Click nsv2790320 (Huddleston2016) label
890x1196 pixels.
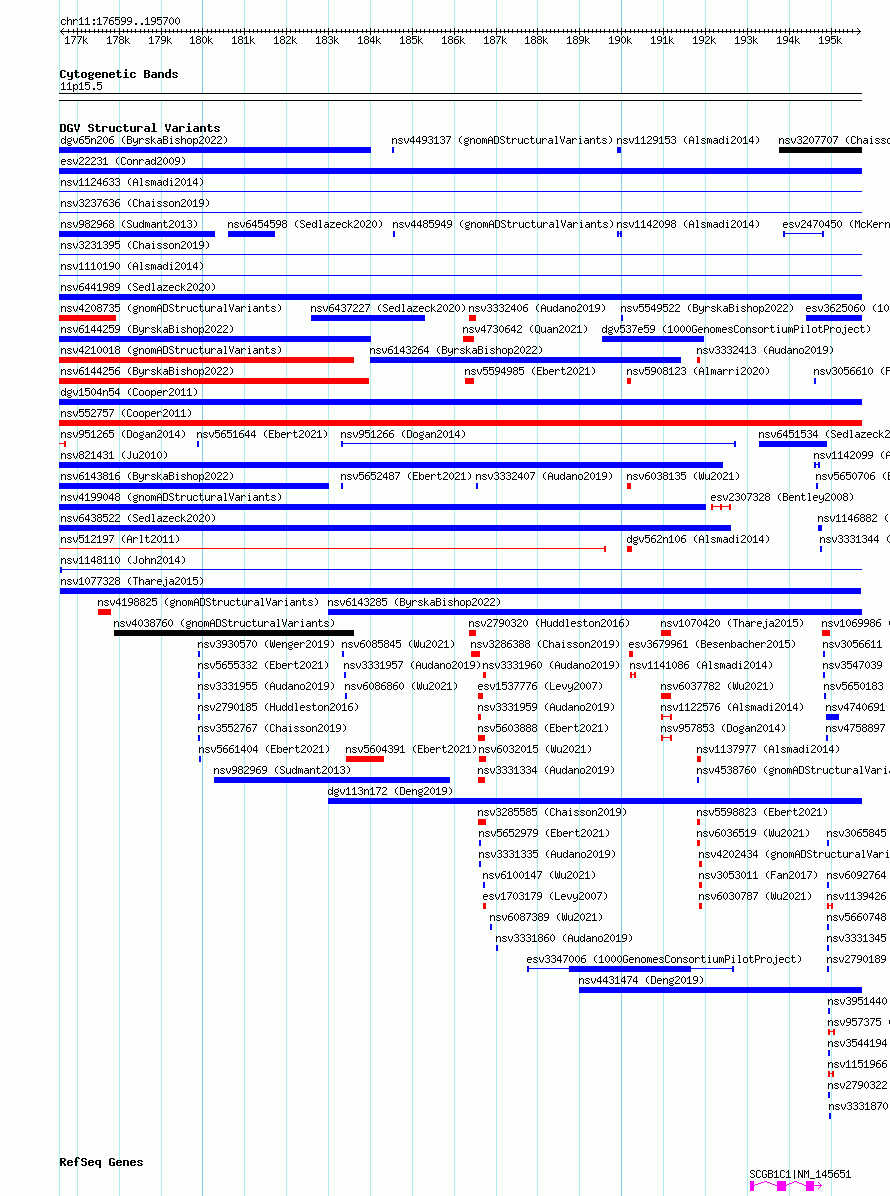pos(549,622)
